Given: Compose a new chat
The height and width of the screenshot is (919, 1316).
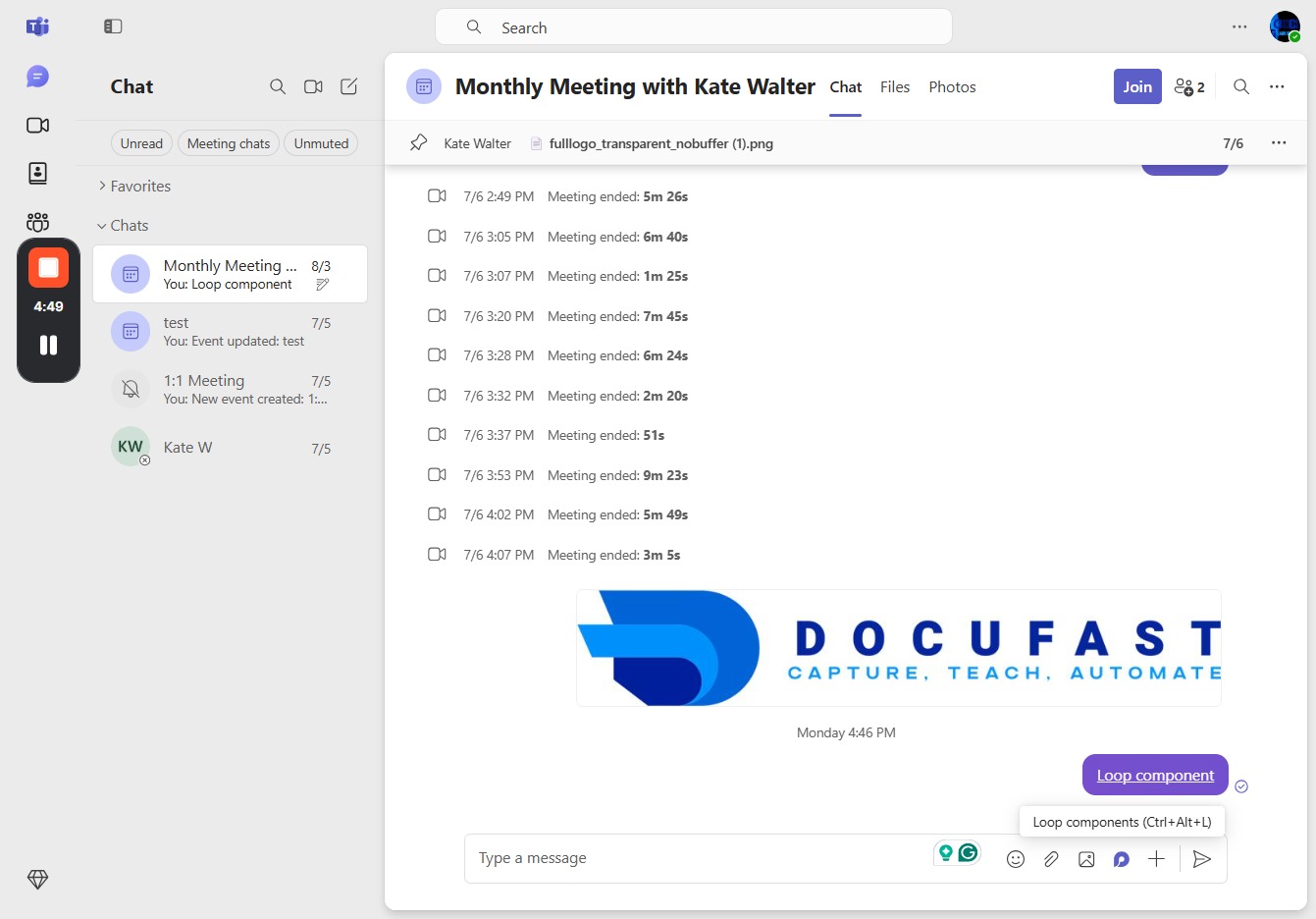Looking at the screenshot, I should [x=348, y=86].
